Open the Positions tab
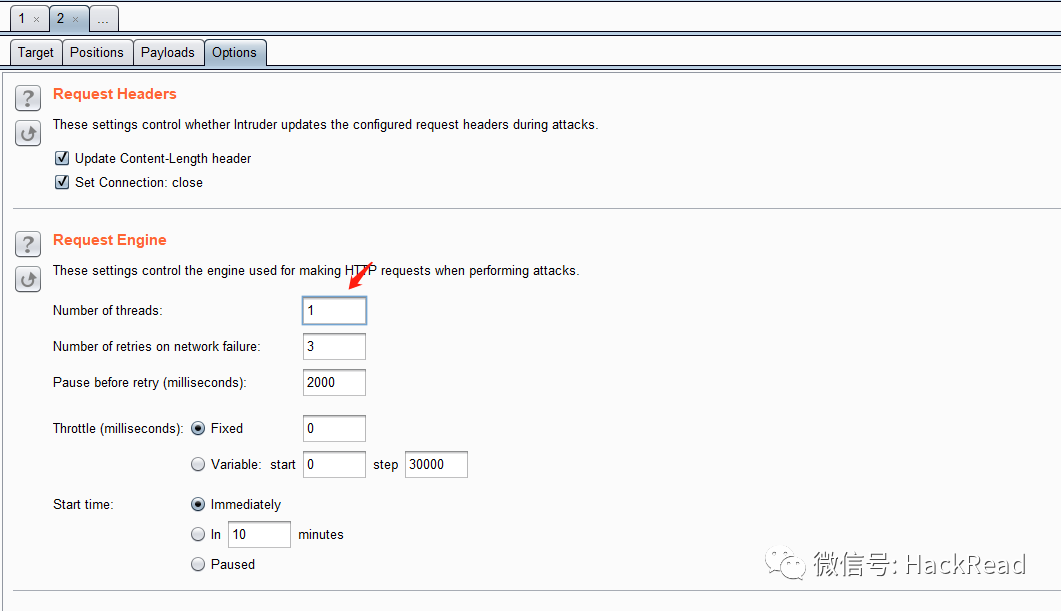1061x611 pixels. 97,53
